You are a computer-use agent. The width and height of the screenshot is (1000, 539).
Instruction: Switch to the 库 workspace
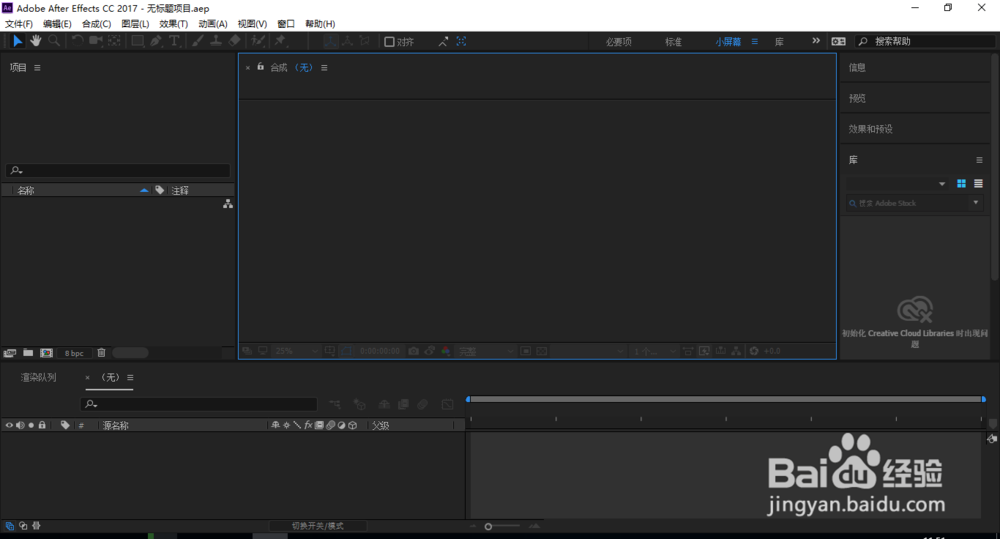[x=779, y=41]
